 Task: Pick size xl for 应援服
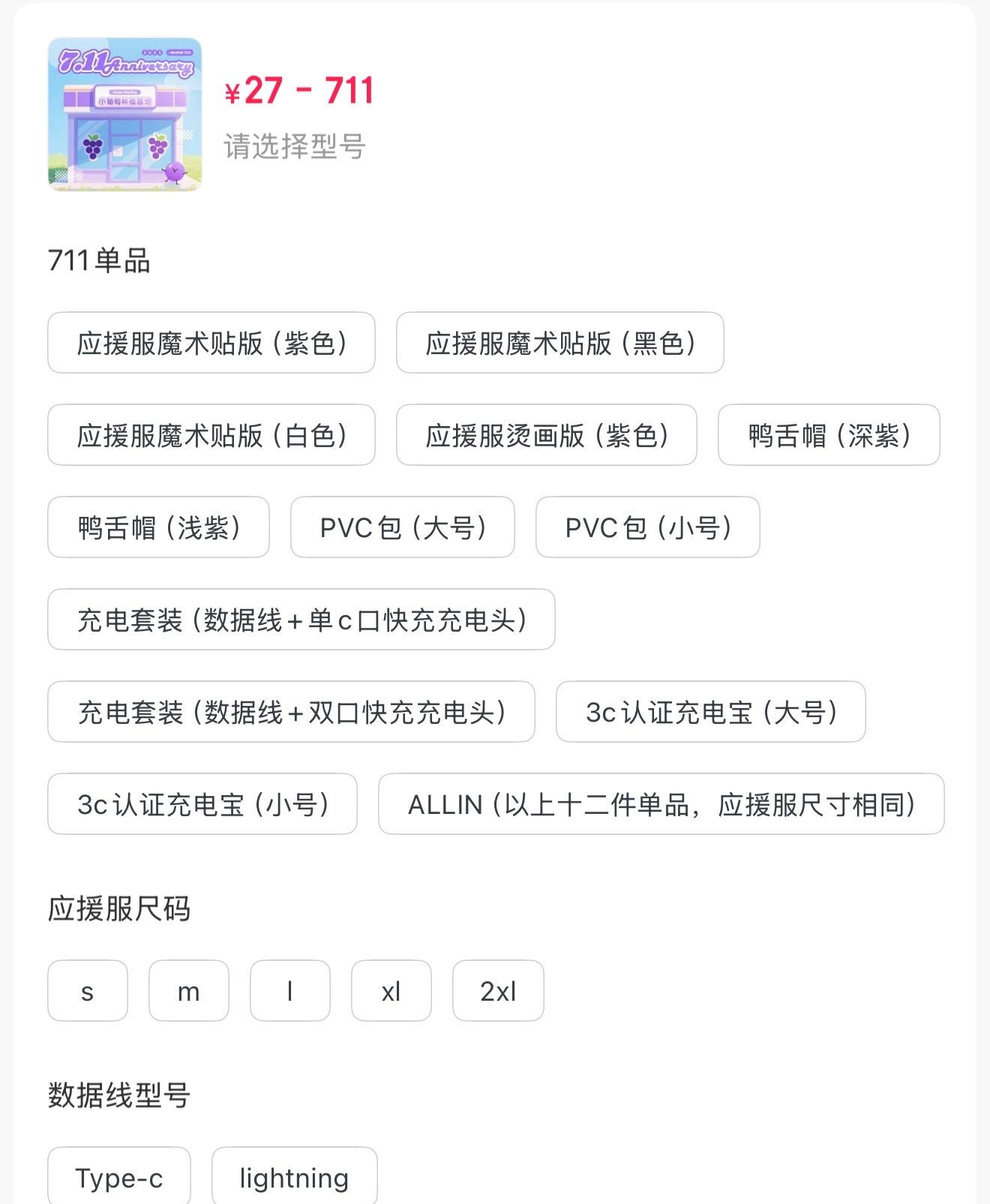click(x=391, y=991)
